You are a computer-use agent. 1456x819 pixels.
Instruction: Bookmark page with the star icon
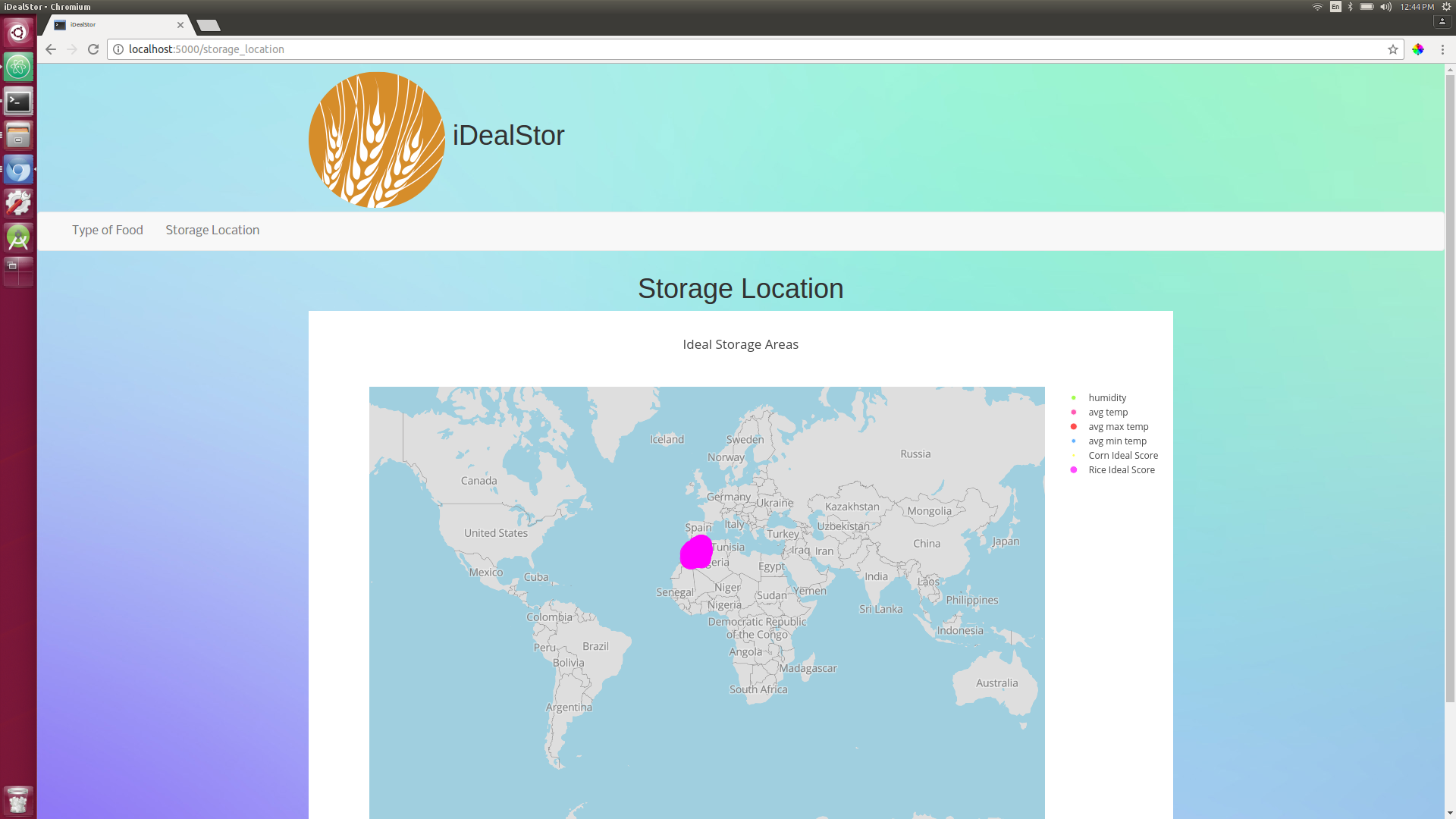point(1393,49)
